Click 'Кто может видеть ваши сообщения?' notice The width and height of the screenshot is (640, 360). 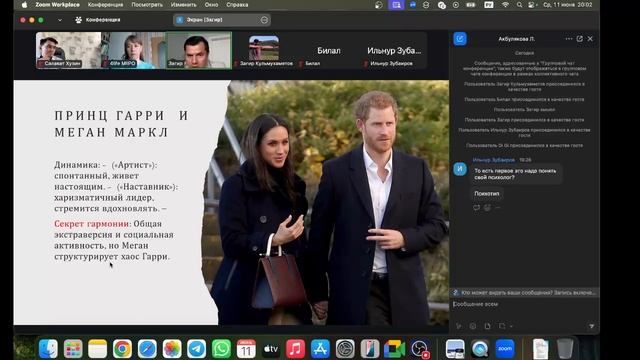[x=524, y=293]
